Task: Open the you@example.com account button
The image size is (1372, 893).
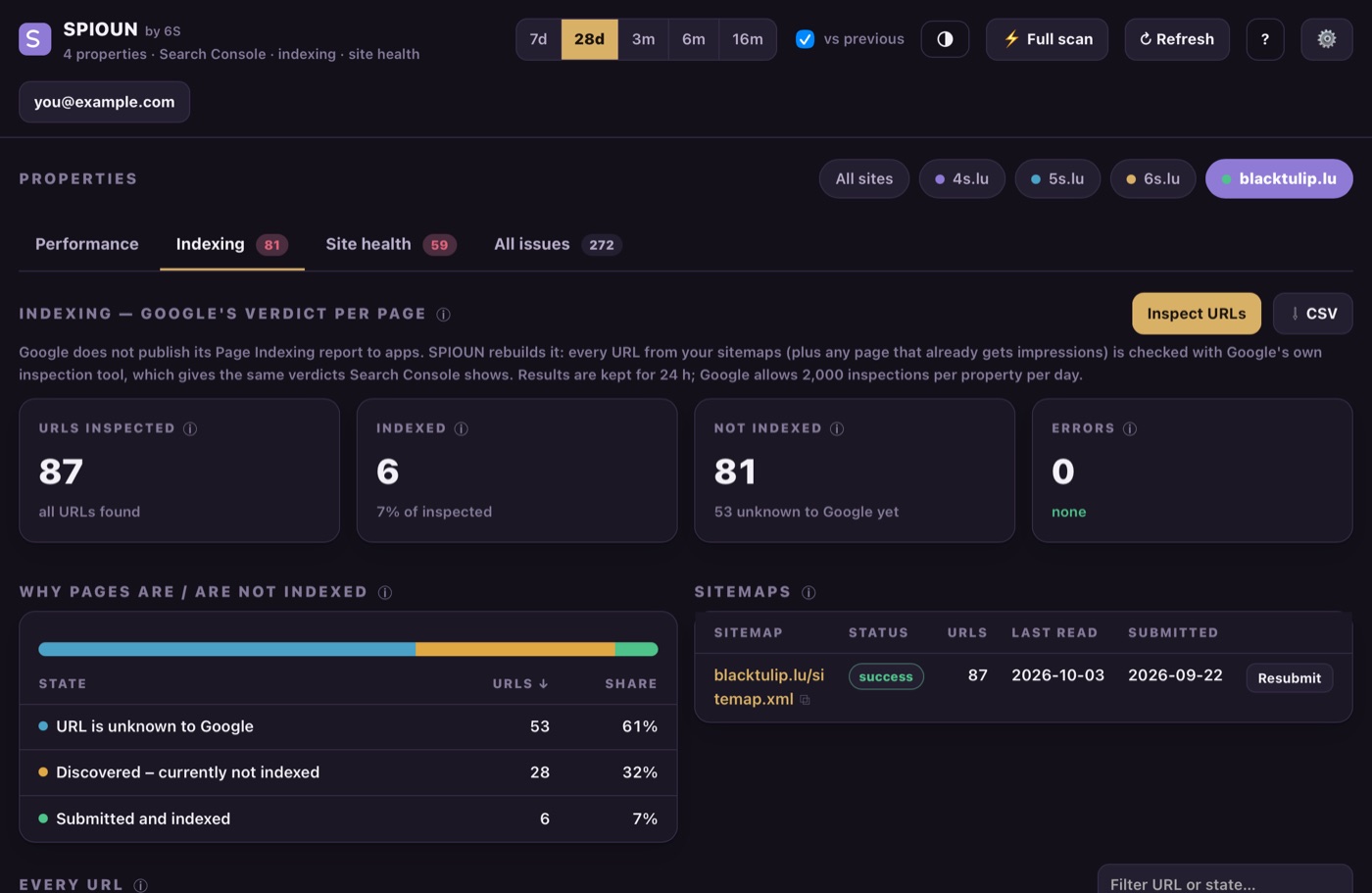Action: [x=104, y=102]
